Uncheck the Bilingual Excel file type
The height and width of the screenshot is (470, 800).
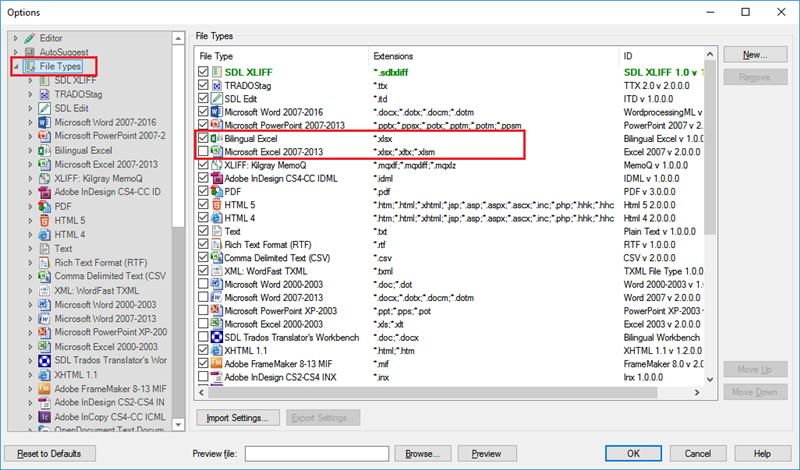pyautogui.click(x=203, y=138)
